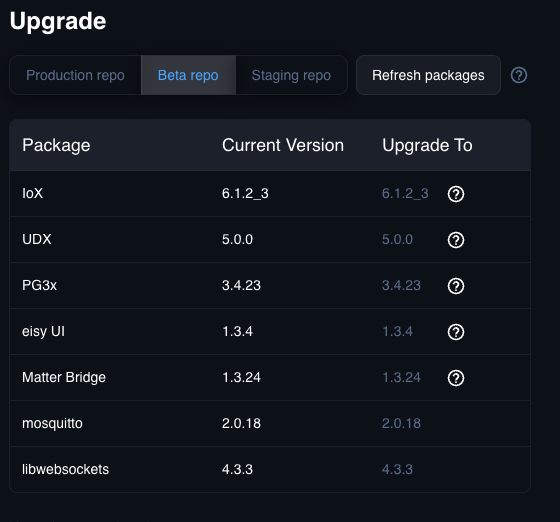Click PG3x current version 3.4.23
560x522 pixels.
coord(241,286)
